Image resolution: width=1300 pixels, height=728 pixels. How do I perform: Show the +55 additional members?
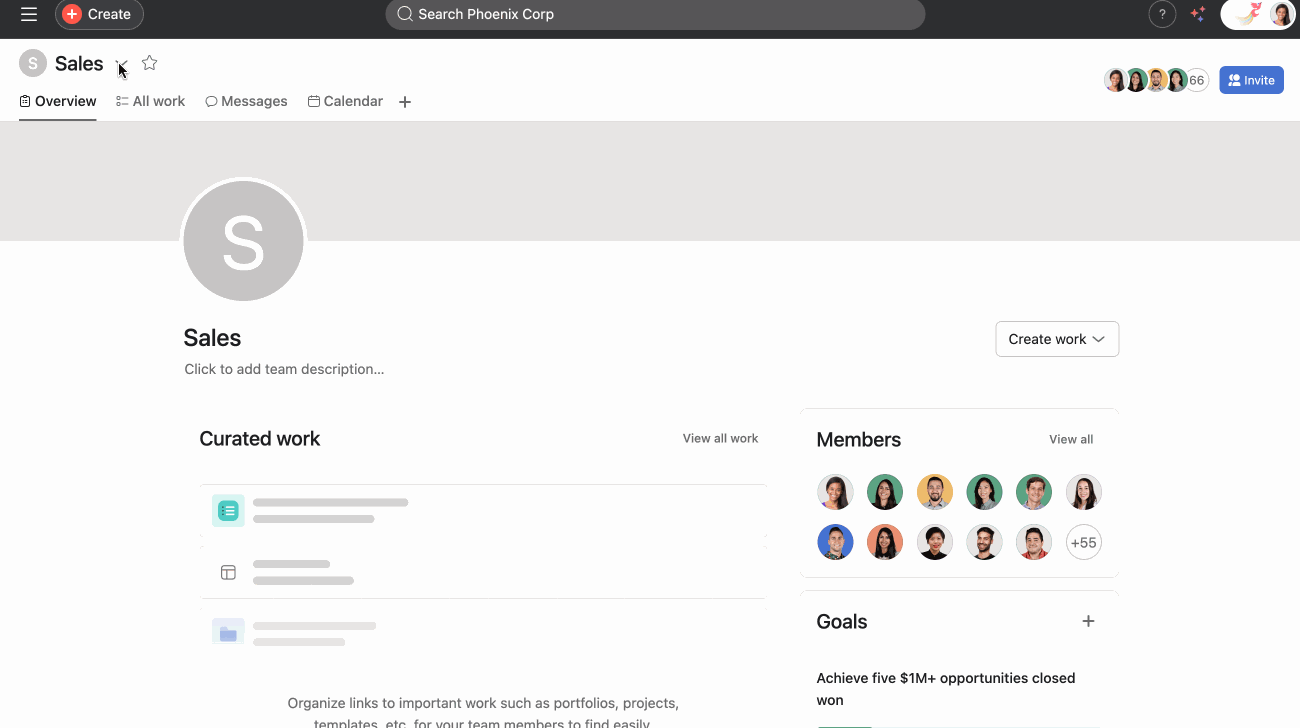click(x=1083, y=542)
